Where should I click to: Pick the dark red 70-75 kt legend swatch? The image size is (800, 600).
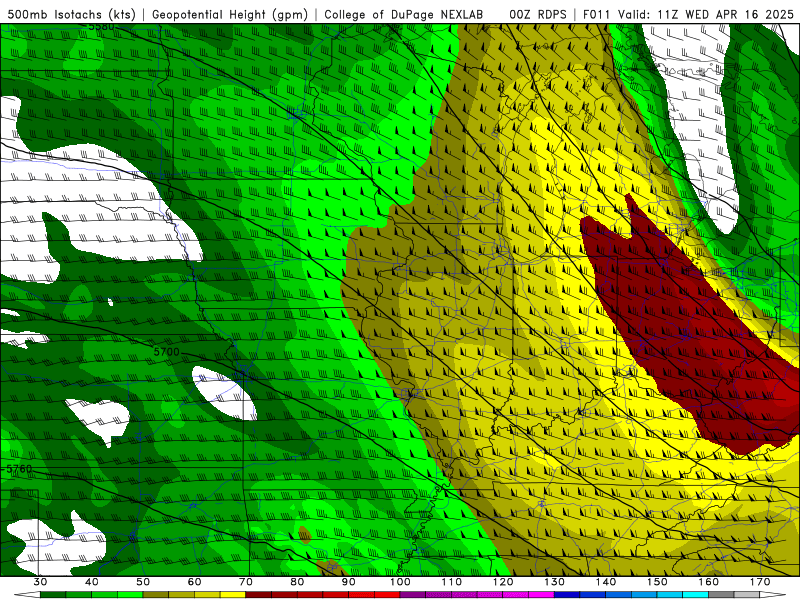[x=259, y=595]
